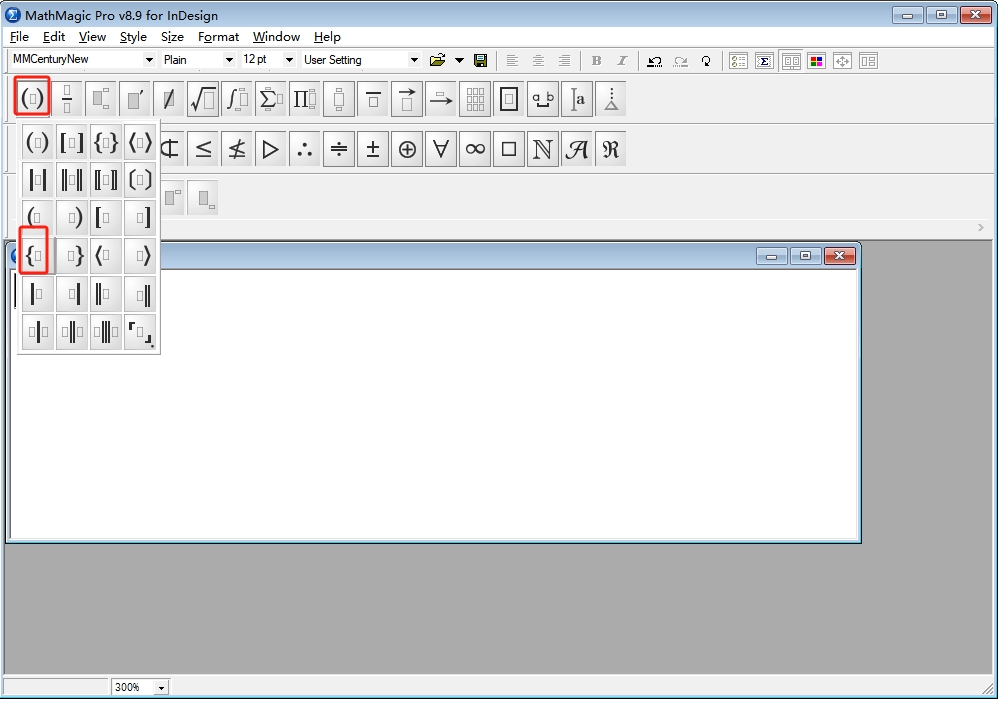Open the square root templates palette

(202, 99)
